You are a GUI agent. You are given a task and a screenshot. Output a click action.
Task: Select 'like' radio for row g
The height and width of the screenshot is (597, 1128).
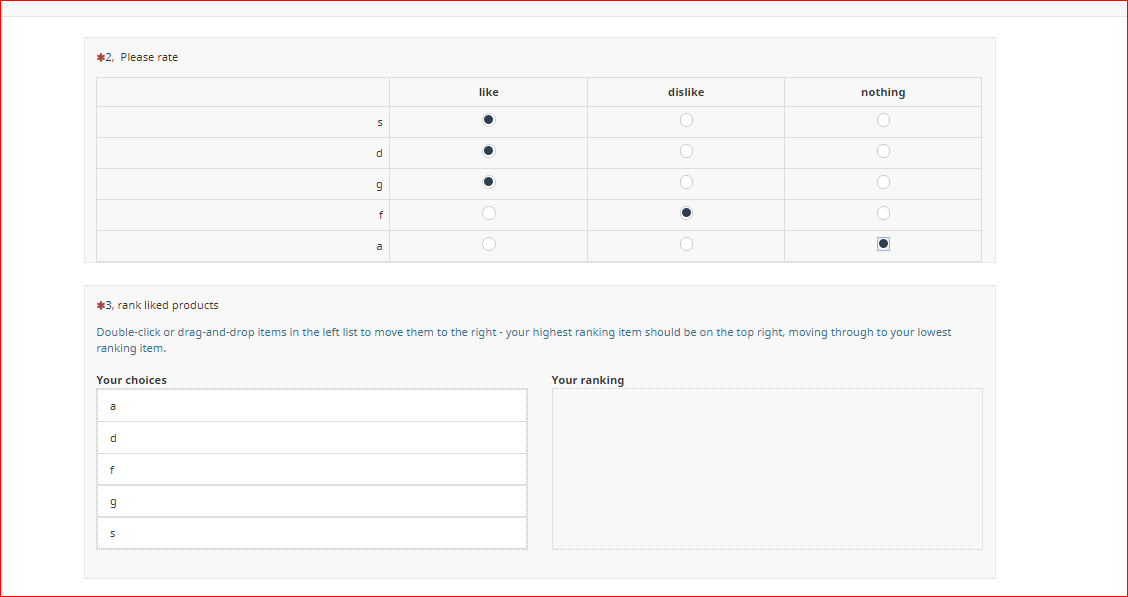(488, 182)
